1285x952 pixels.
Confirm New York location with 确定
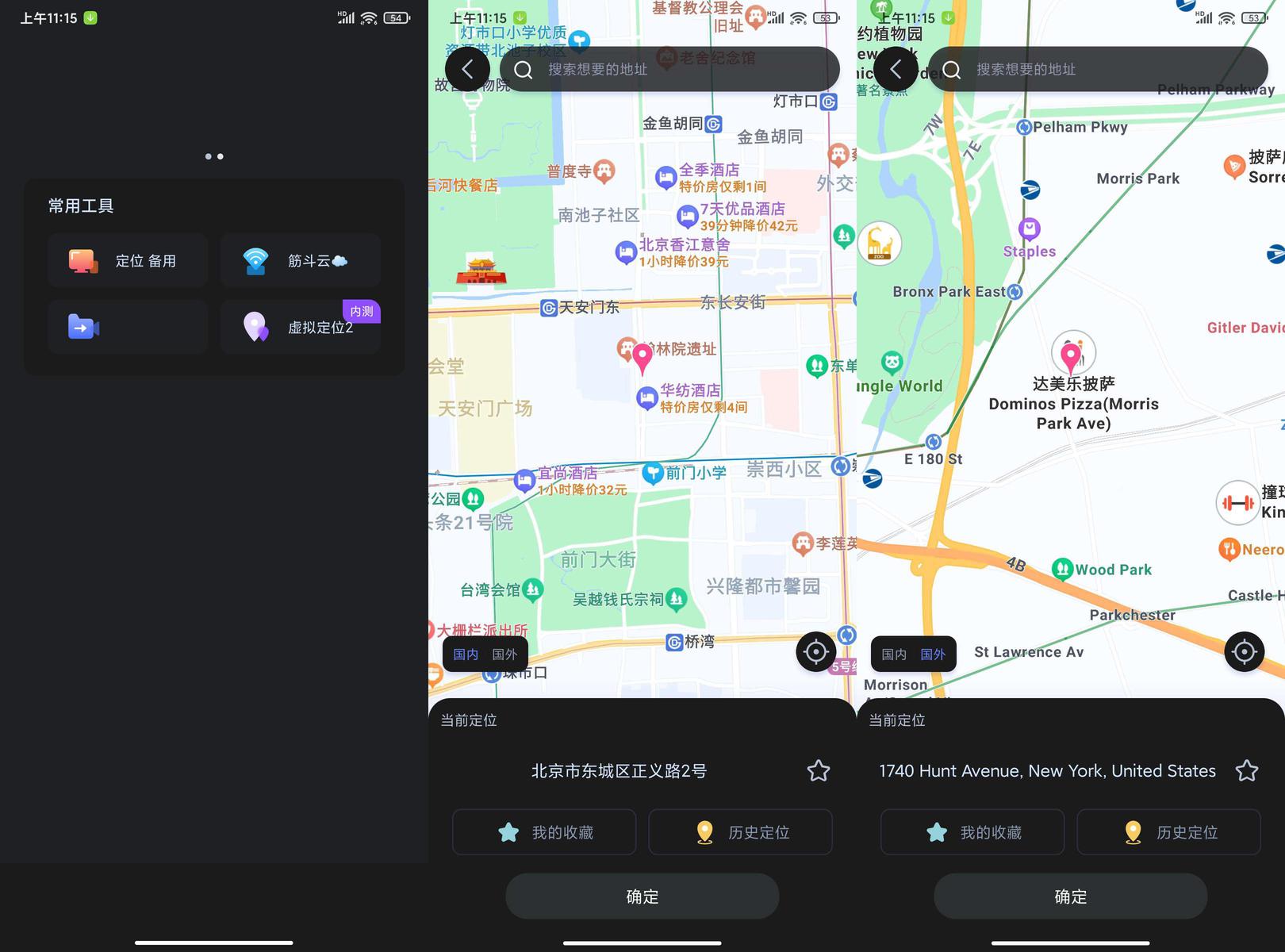1071,896
